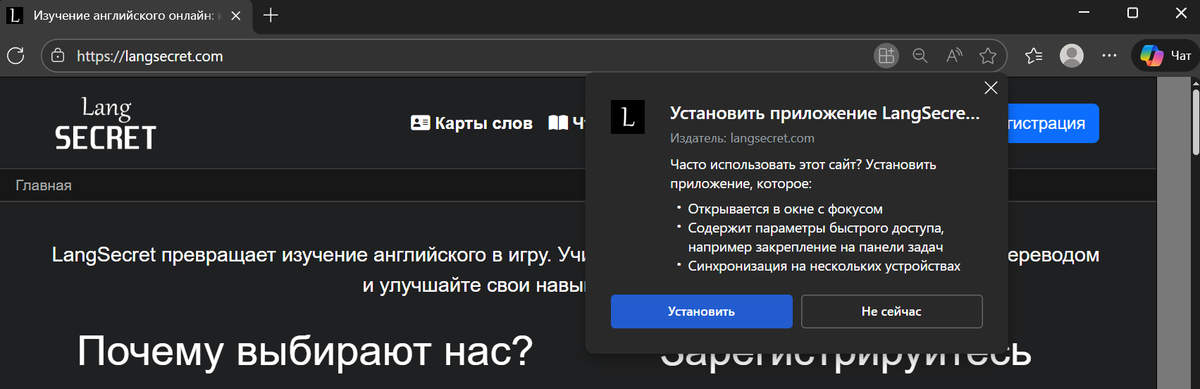
Task: Reload the page with refresh icon
Action: click(17, 56)
